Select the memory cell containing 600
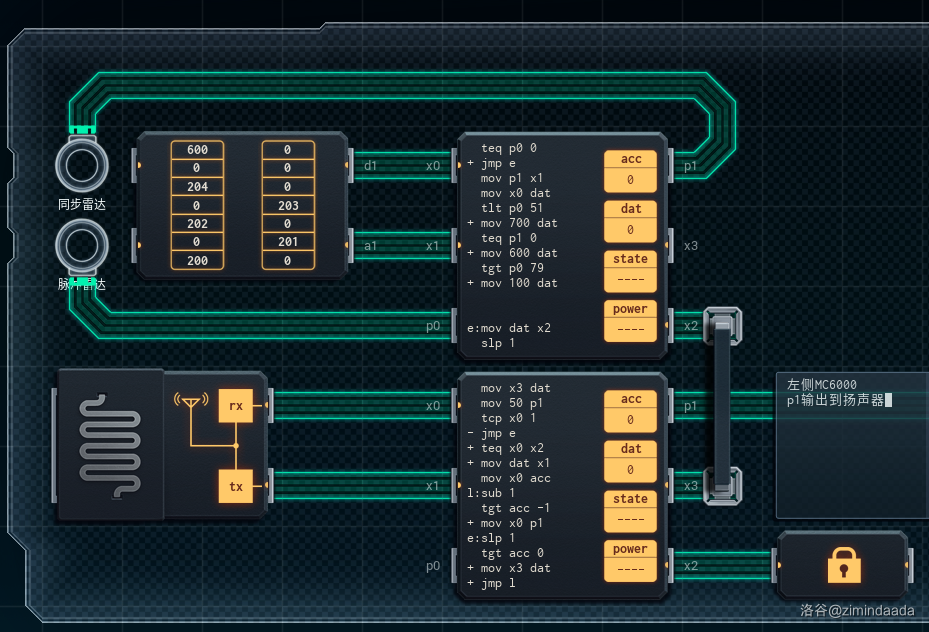929x632 pixels. pos(197,150)
